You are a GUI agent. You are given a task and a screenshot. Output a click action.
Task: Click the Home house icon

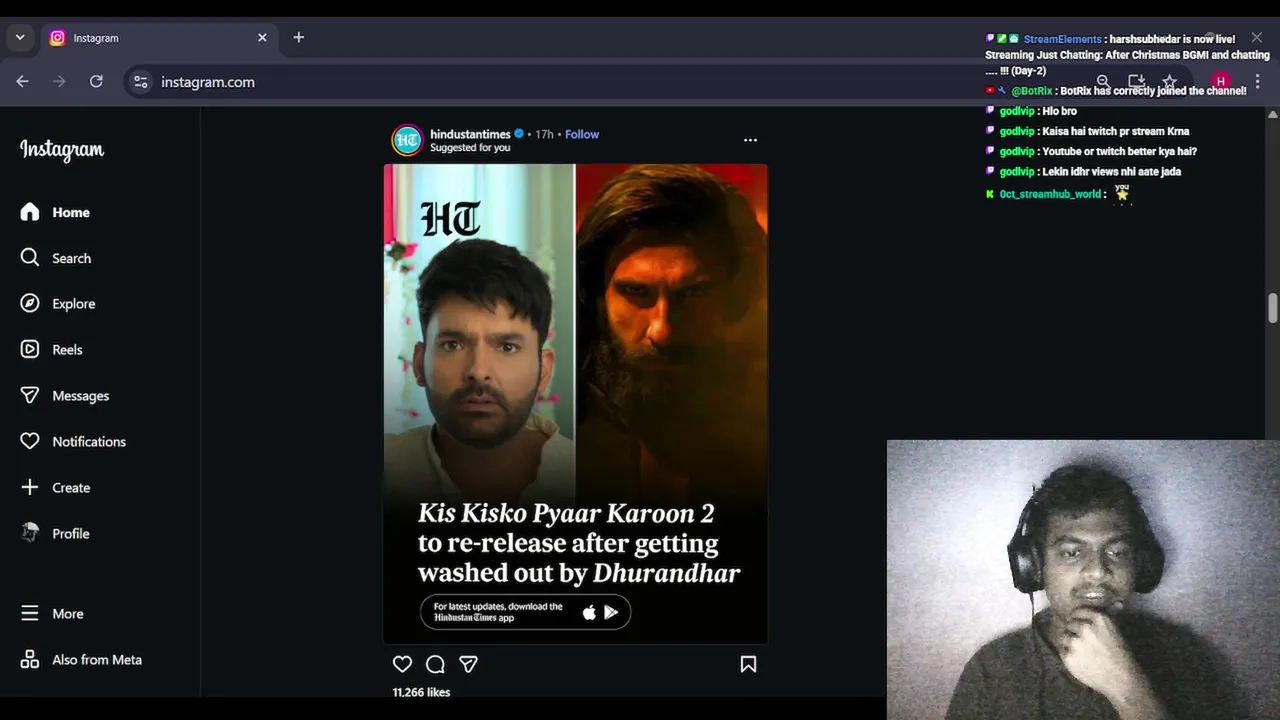[30, 212]
